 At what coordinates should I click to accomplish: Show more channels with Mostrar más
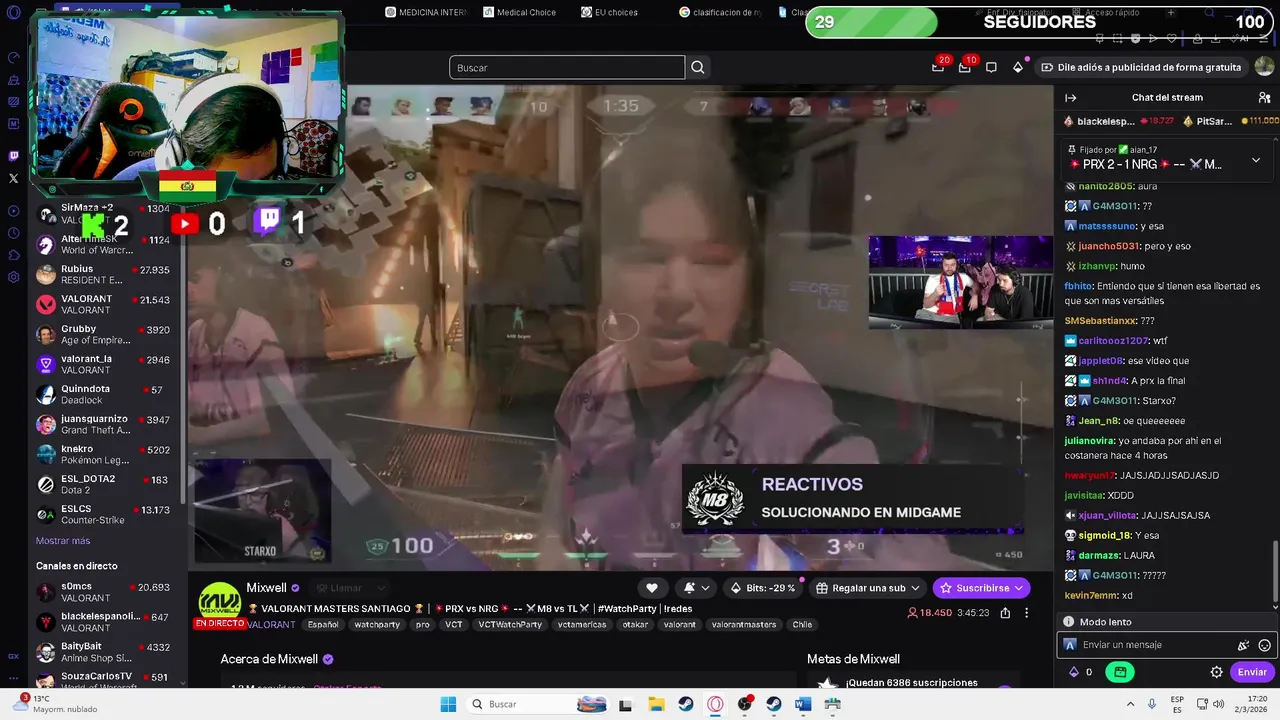[63, 541]
